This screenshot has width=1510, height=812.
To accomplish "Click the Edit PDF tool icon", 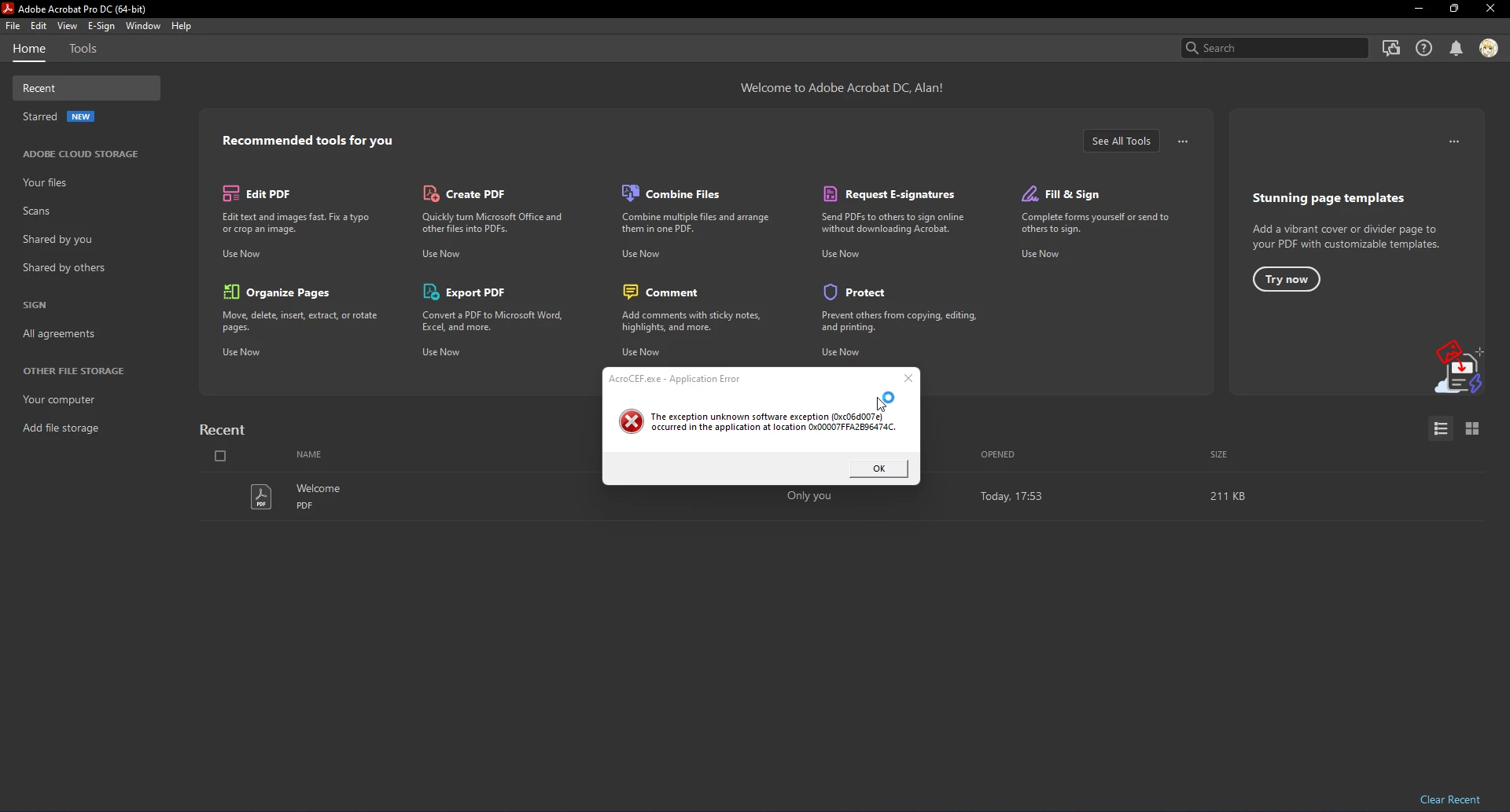I will tap(231, 193).
